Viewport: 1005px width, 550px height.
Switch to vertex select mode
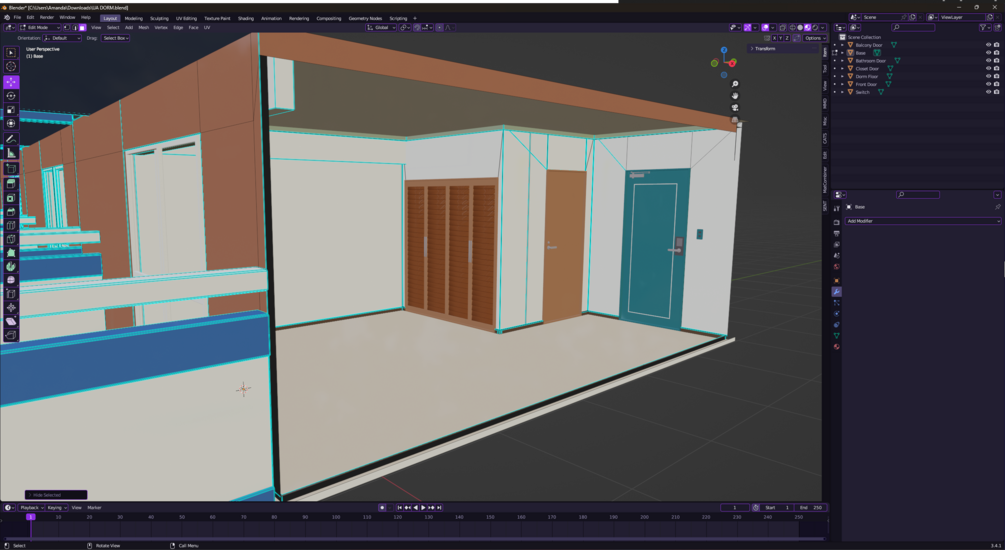(x=67, y=28)
